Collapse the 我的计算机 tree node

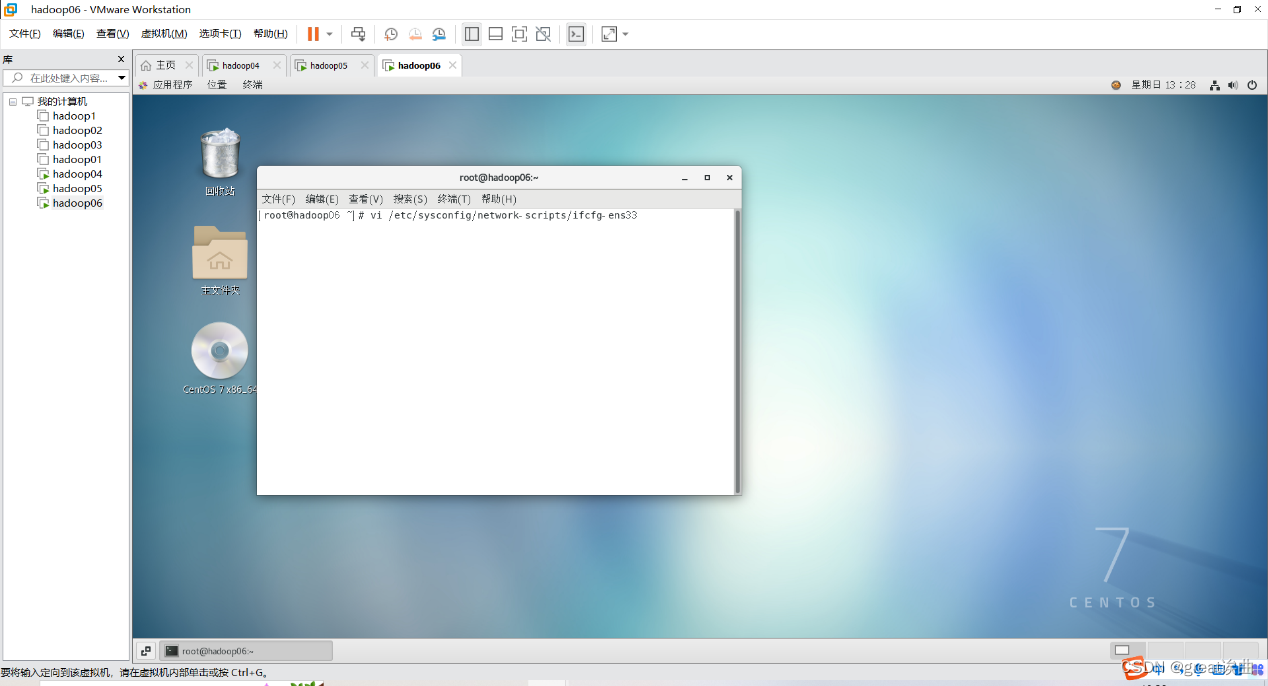pos(13,101)
